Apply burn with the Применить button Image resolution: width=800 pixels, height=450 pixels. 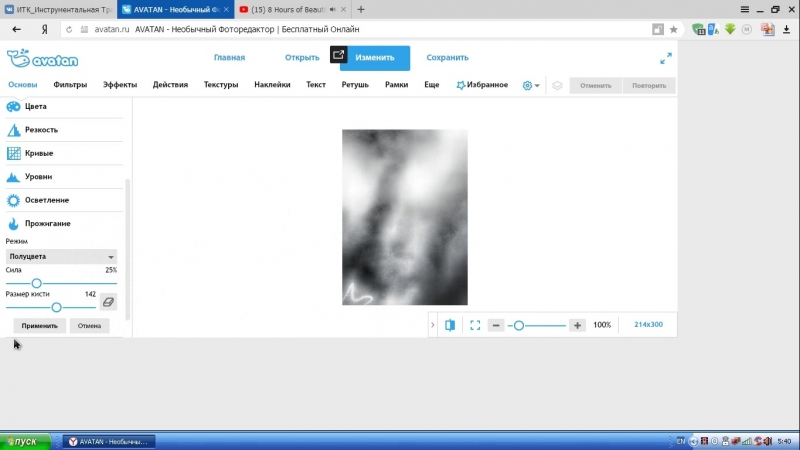pyautogui.click(x=39, y=326)
